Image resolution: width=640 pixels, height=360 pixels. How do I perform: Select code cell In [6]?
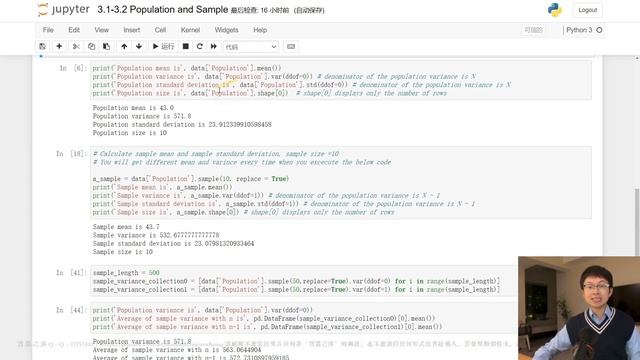tap(341, 80)
